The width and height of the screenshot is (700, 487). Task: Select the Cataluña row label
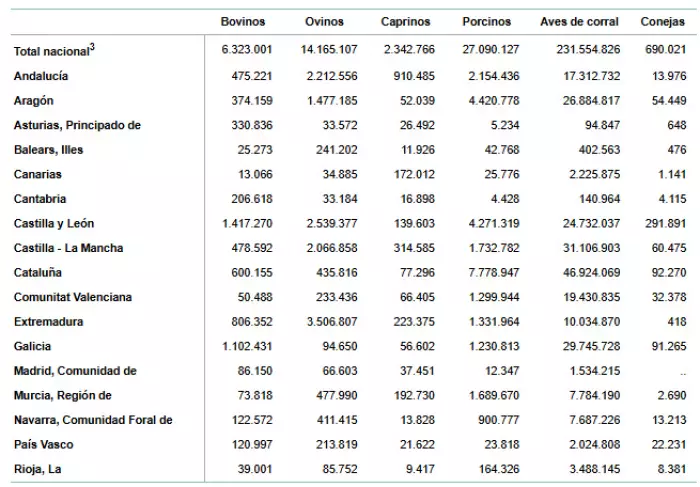(38, 272)
